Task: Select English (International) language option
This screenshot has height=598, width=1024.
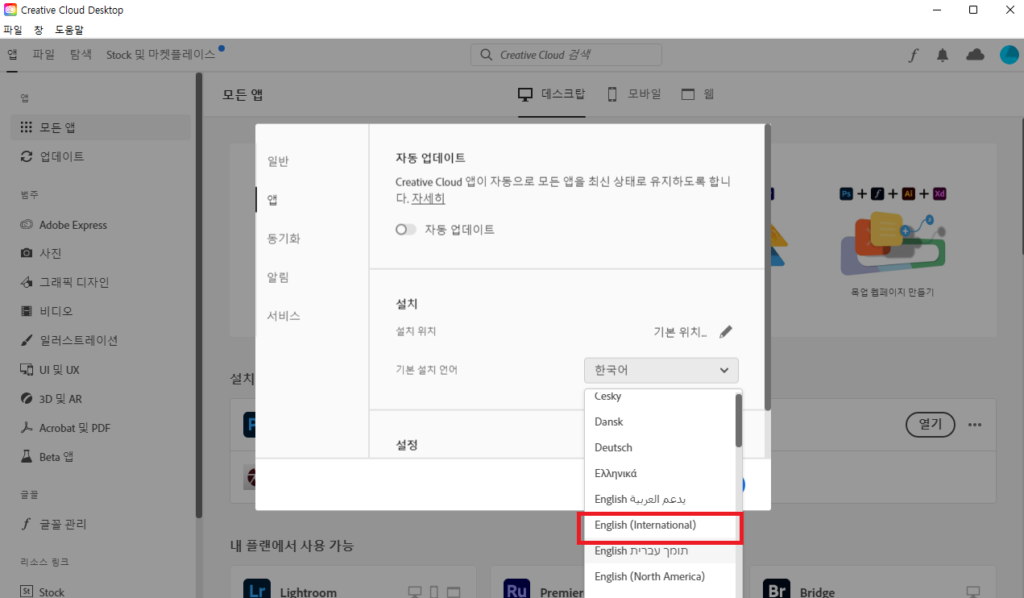Action: click(x=660, y=526)
